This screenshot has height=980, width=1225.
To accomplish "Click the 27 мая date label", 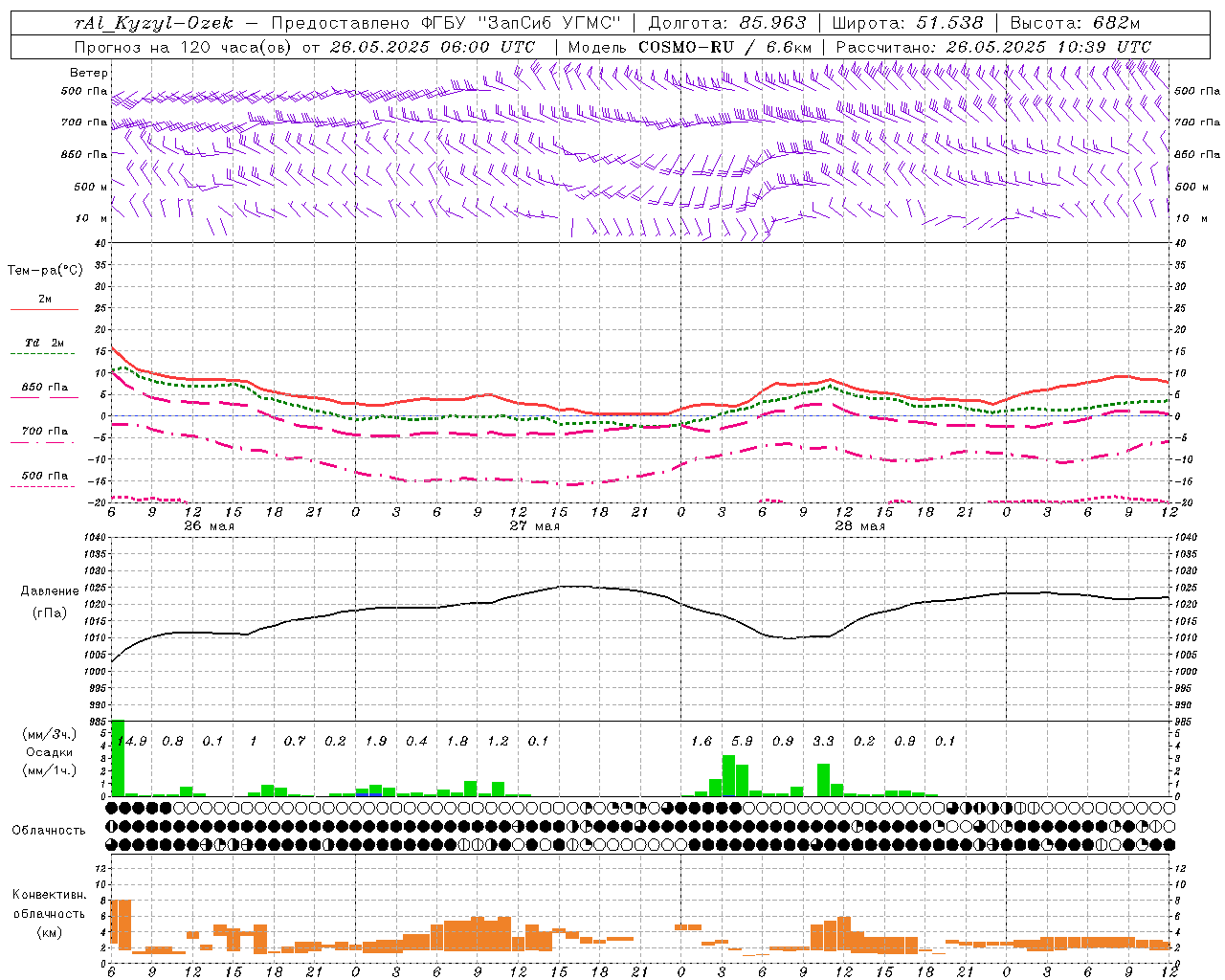I will 534,526.
